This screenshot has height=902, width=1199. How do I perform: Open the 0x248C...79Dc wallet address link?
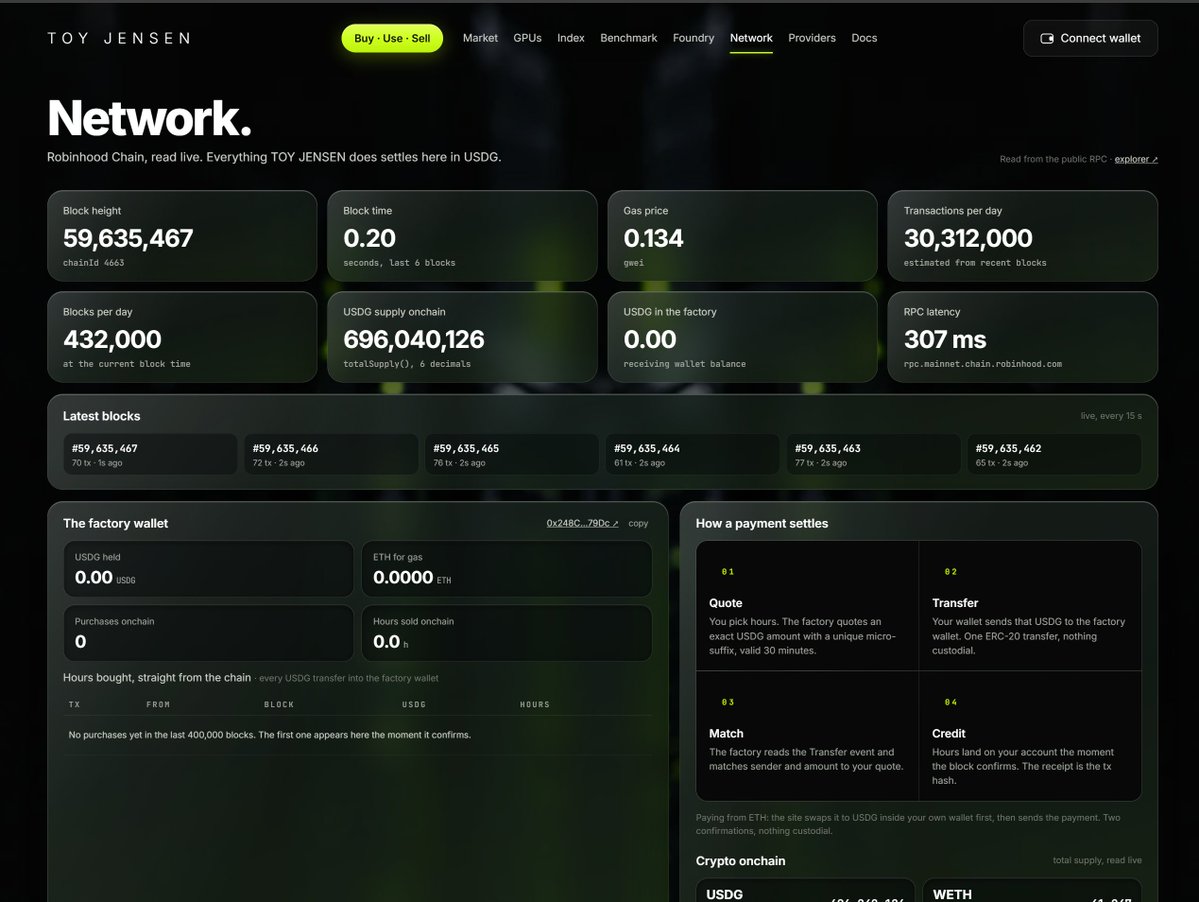coord(582,524)
